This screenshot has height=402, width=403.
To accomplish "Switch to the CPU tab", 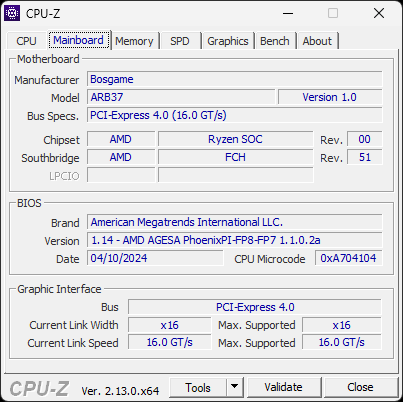I will [x=26, y=41].
